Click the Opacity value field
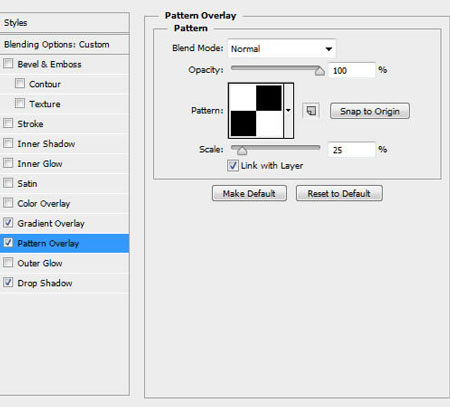This screenshot has height=407, width=450. [351, 70]
